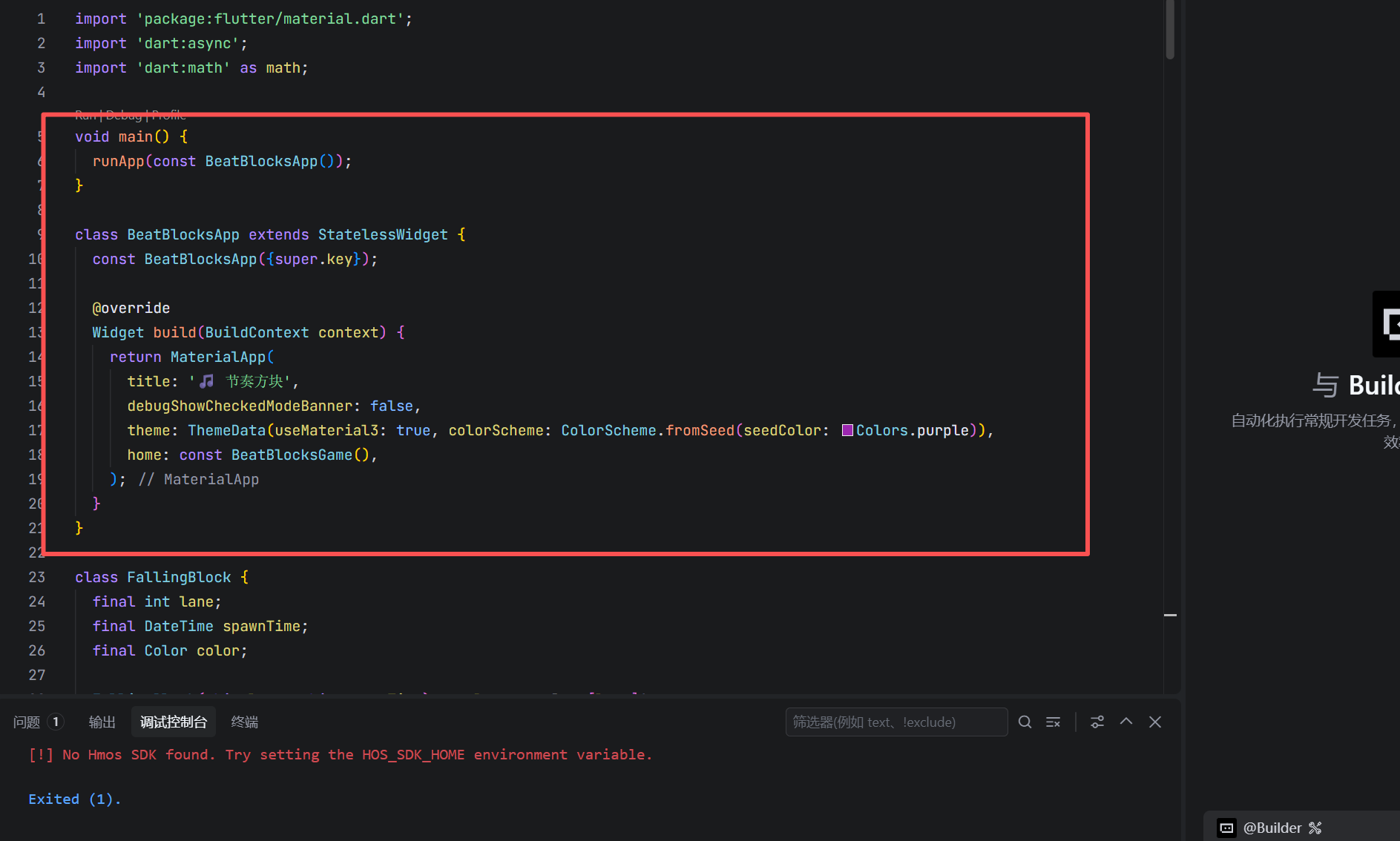Open the 终端 tab

pyautogui.click(x=245, y=722)
